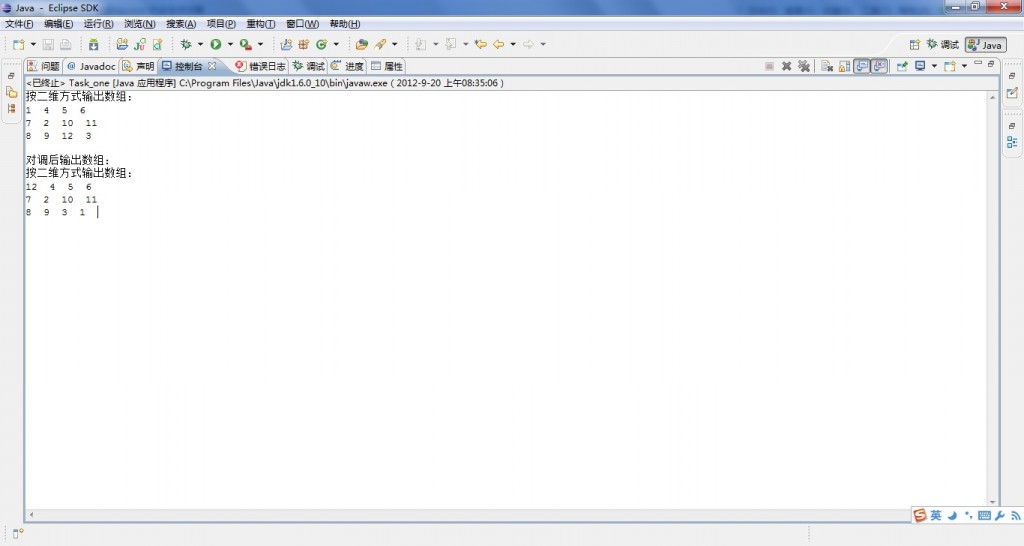Image resolution: width=1024 pixels, height=546 pixels.
Task: Click Remove Launch single X icon
Action: (786, 66)
